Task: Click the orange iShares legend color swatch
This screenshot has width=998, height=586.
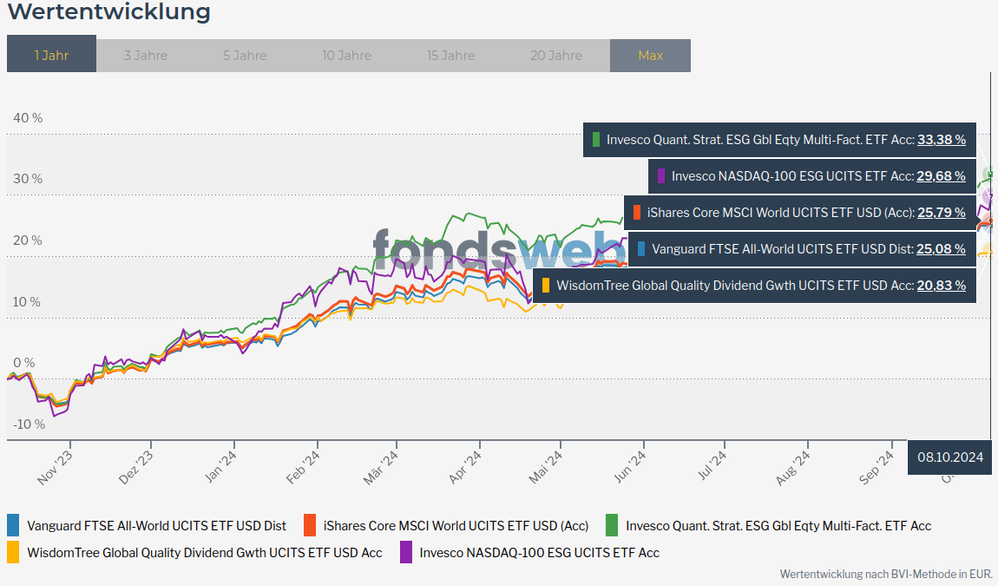Action: (310, 525)
